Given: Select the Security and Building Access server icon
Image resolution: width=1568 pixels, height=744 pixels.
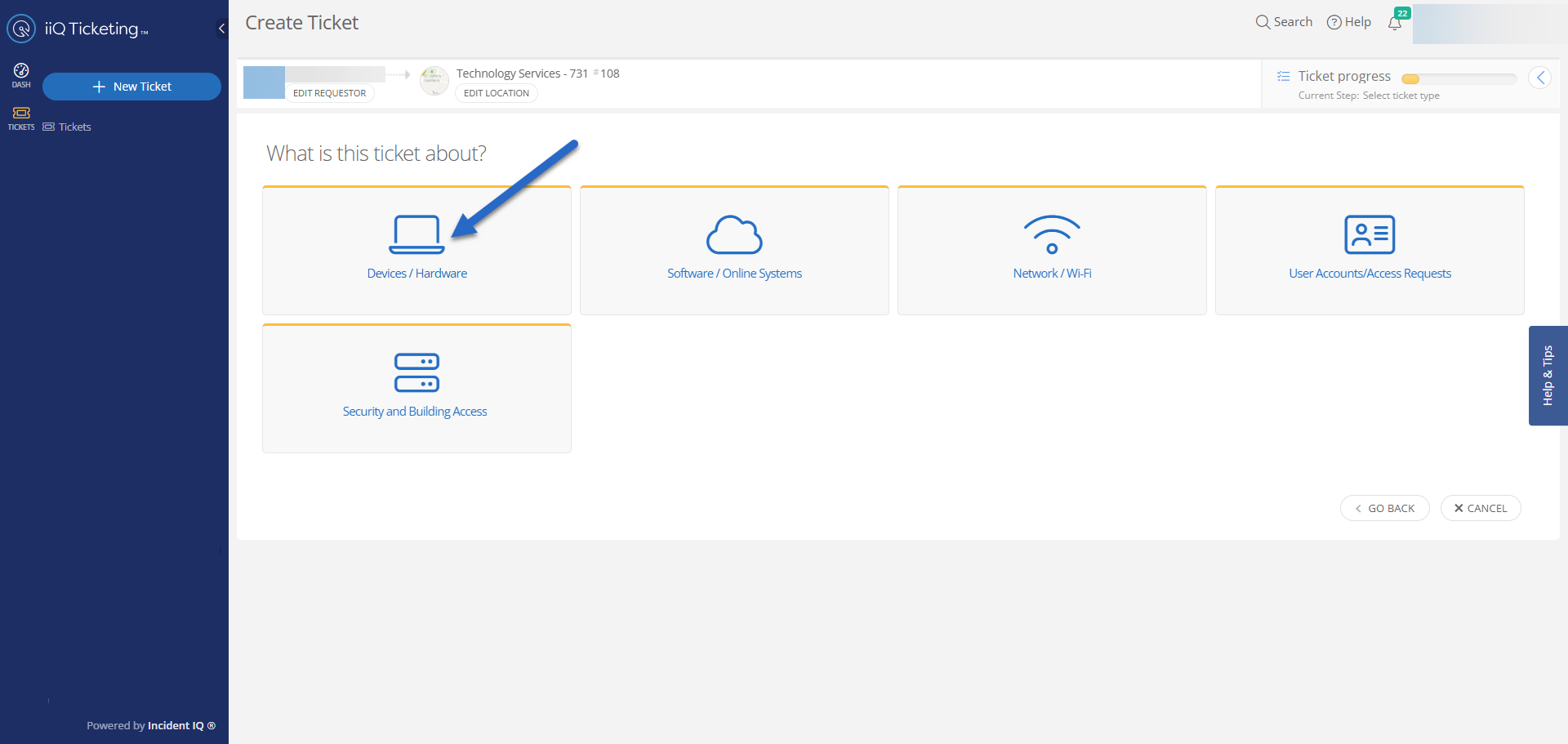Looking at the screenshot, I should [416, 373].
